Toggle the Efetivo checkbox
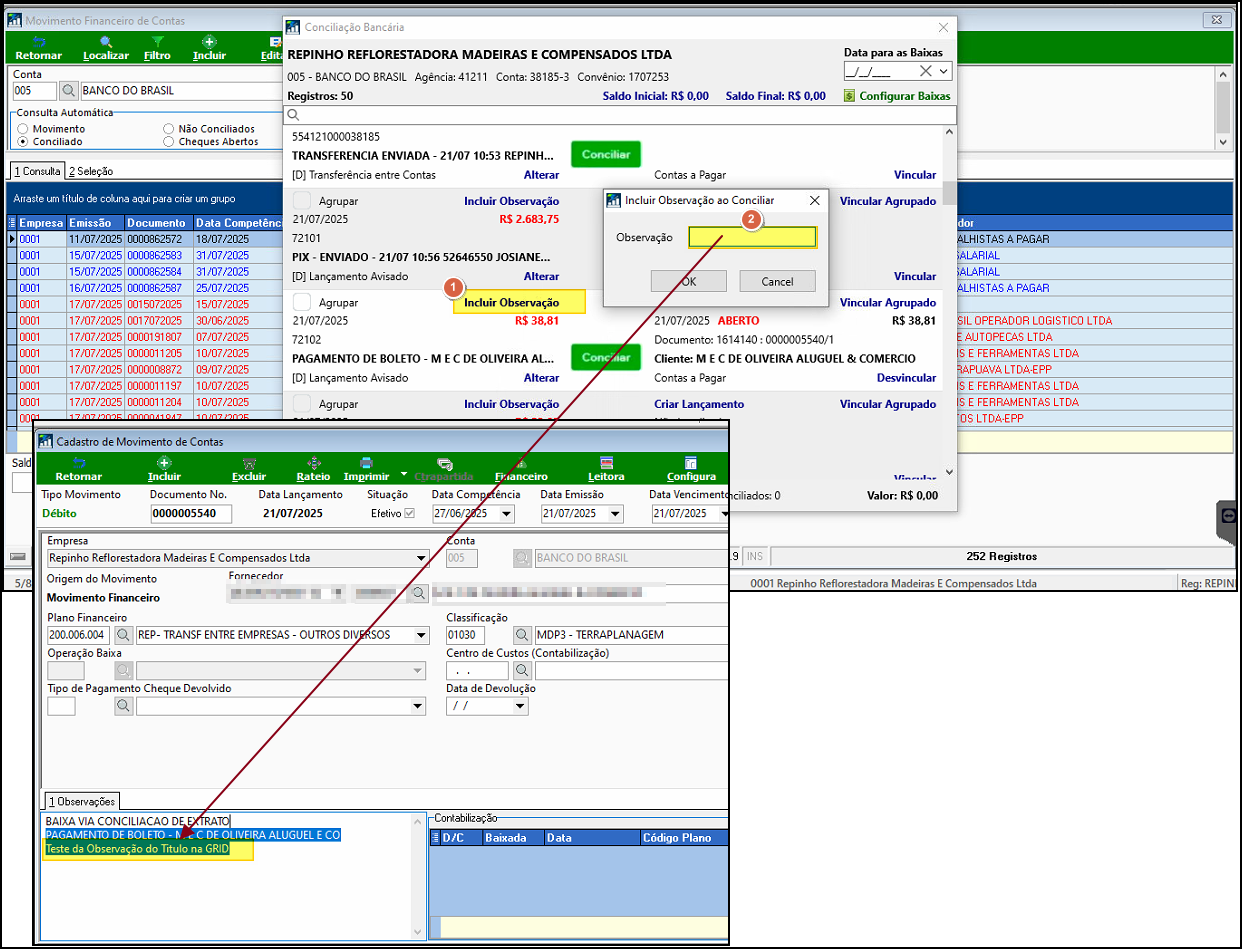This screenshot has height=949, width=1242. pos(409,513)
